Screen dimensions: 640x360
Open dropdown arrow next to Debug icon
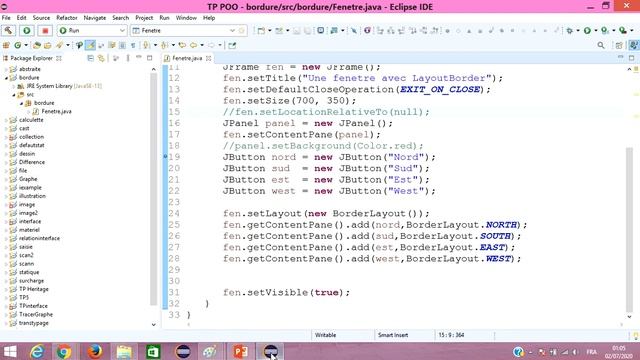(x=578, y=31)
